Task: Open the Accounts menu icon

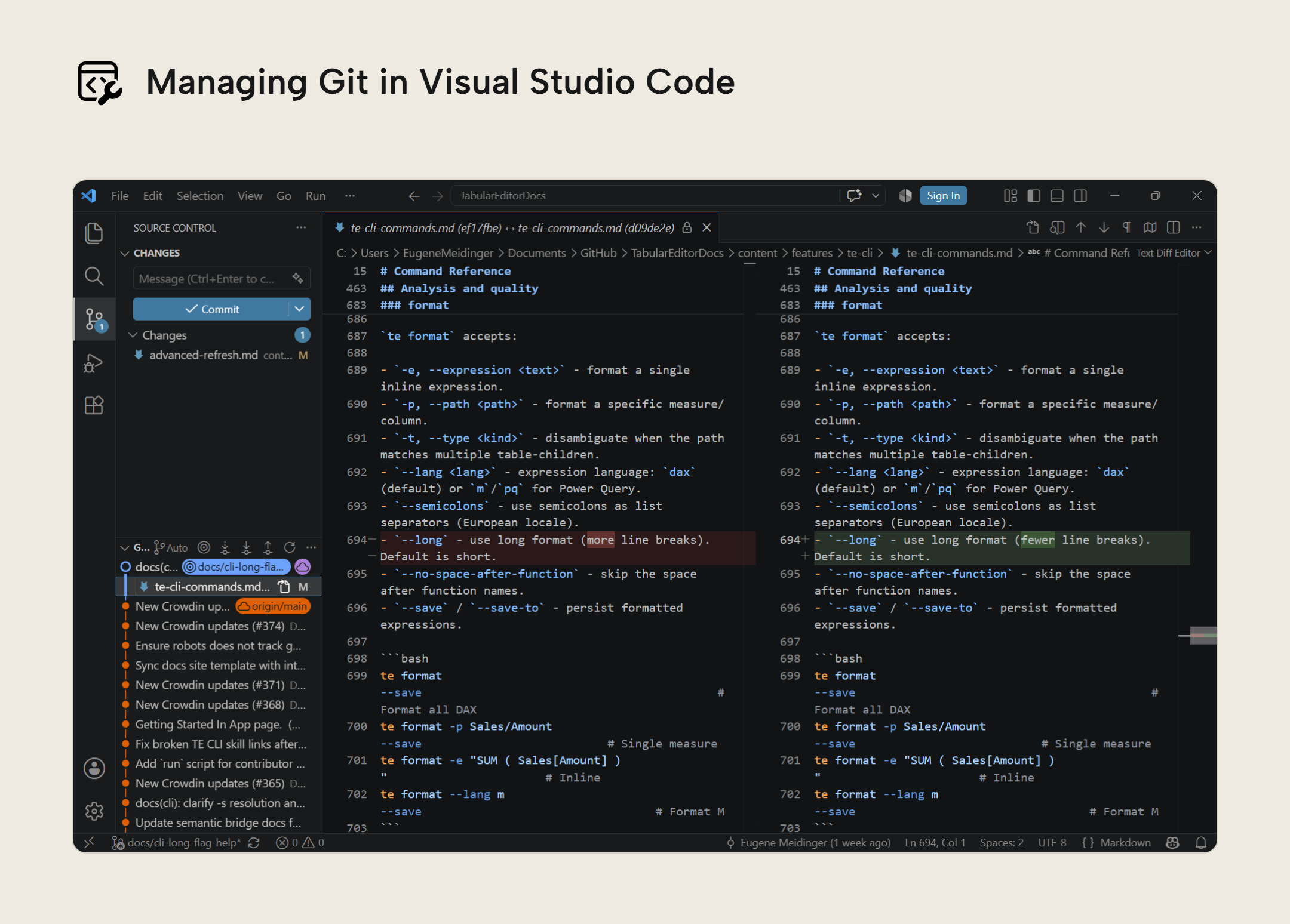Action: (x=94, y=768)
